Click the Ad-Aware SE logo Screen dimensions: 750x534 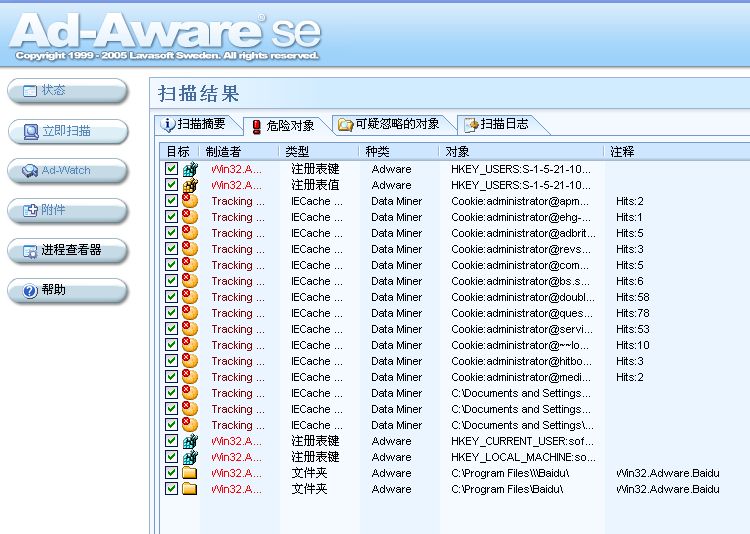pos(165,34)
